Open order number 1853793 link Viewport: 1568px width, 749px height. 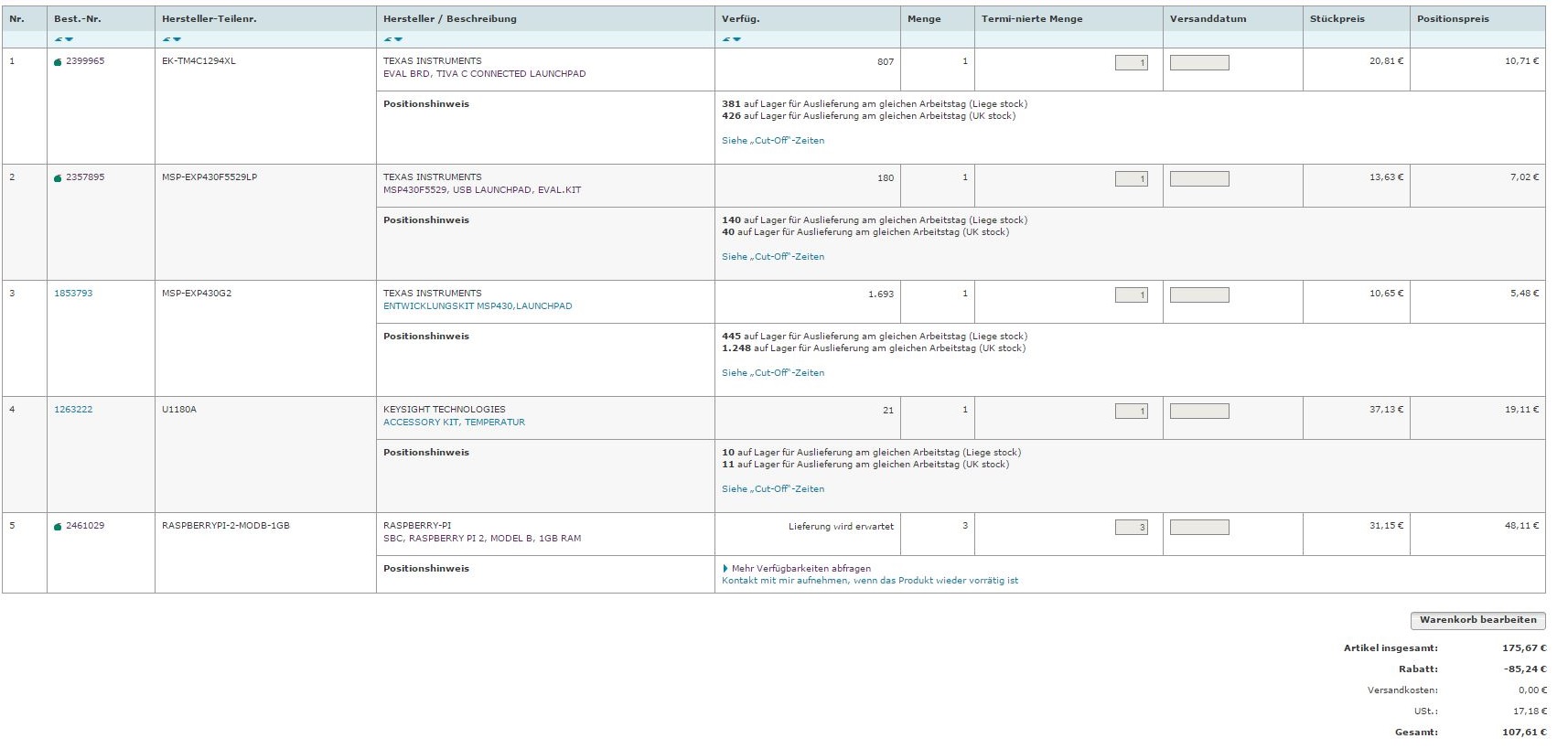(73, 294)
